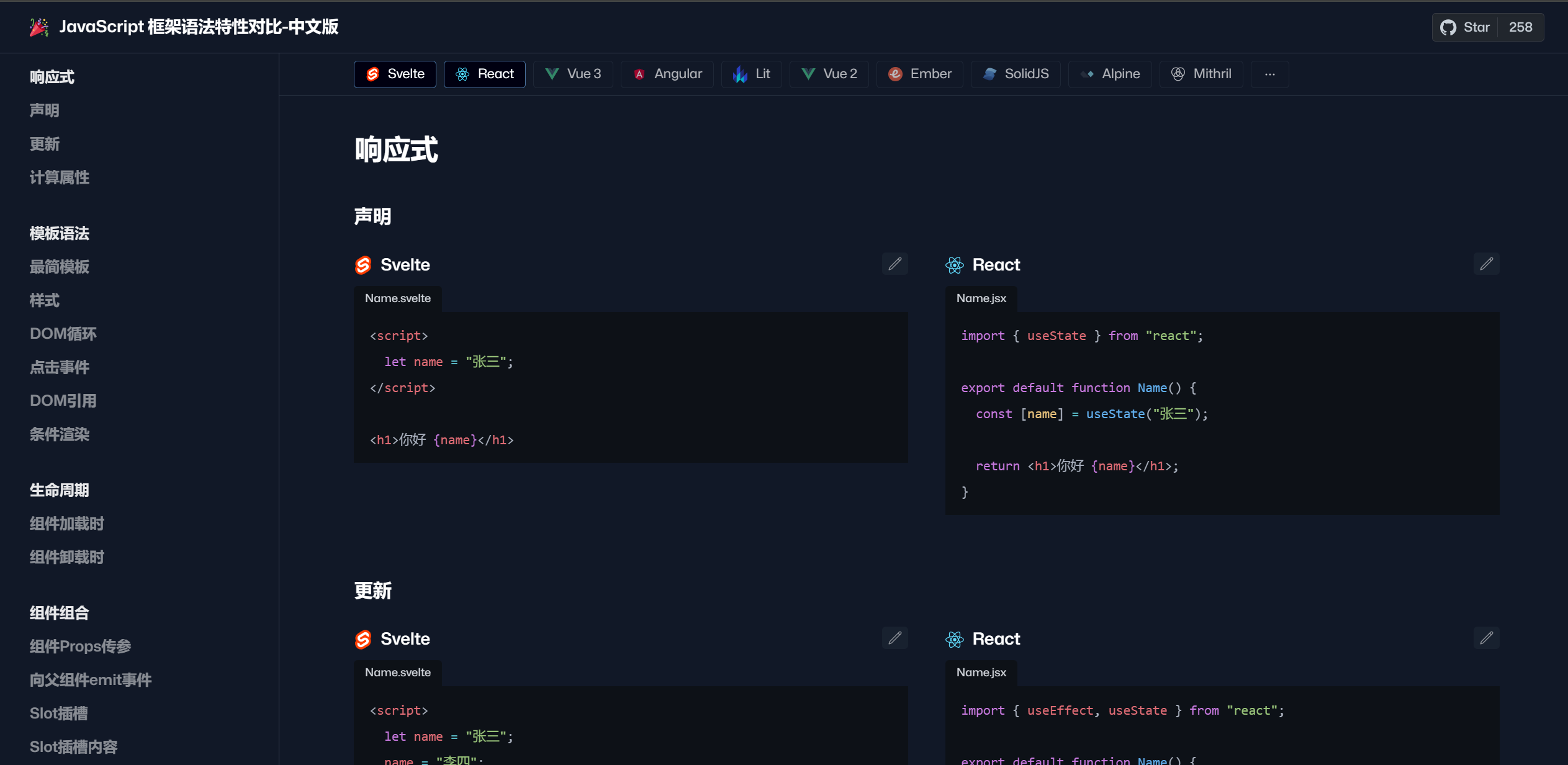Viewport: 1568px width, 765px height.
Task: Click the GitHub Star button
Action: coord(1465,27)
